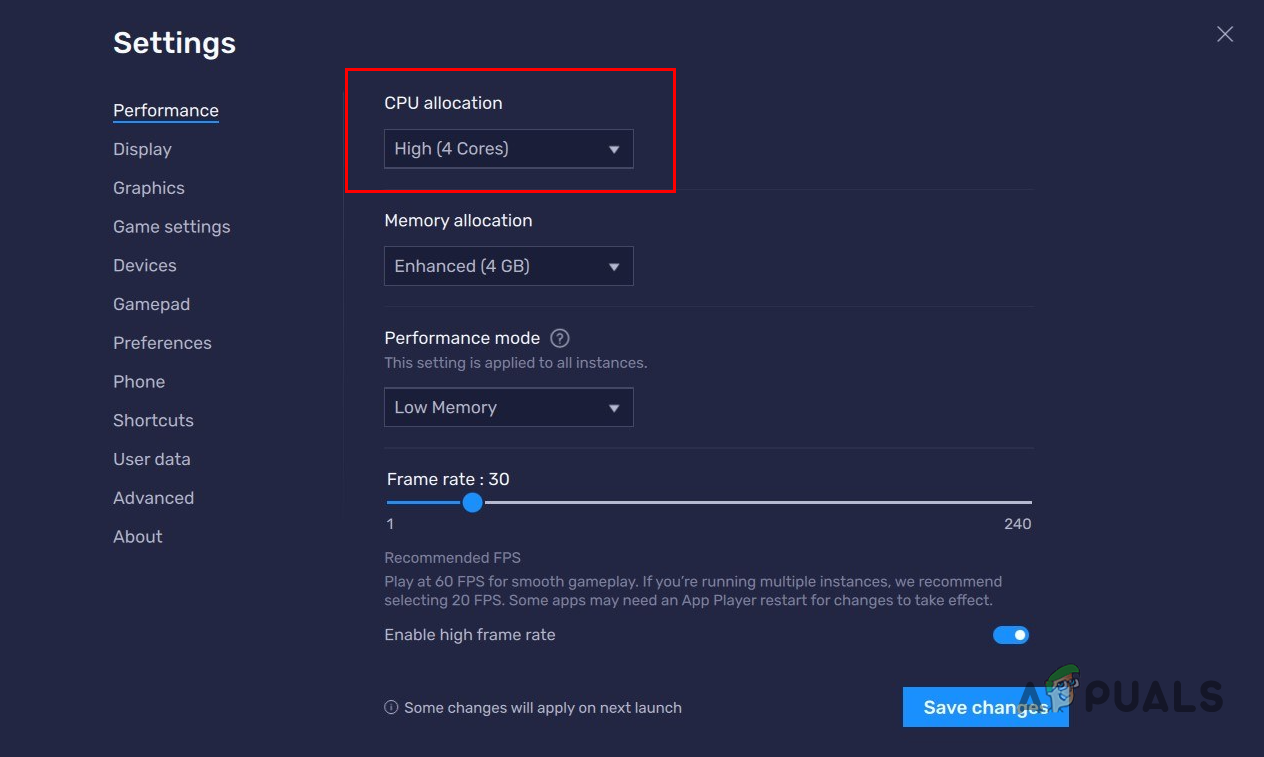The image size is (1264, 757).
Task: Open User data settings
Action: [x=151, y=459]
